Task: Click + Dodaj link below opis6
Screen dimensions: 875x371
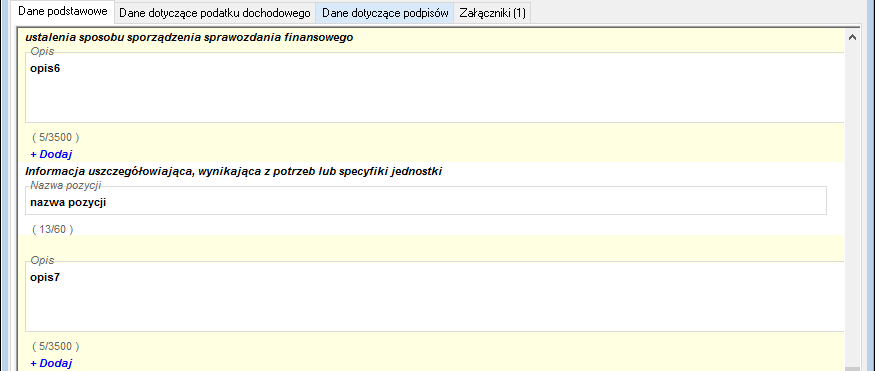Action: 51,155
